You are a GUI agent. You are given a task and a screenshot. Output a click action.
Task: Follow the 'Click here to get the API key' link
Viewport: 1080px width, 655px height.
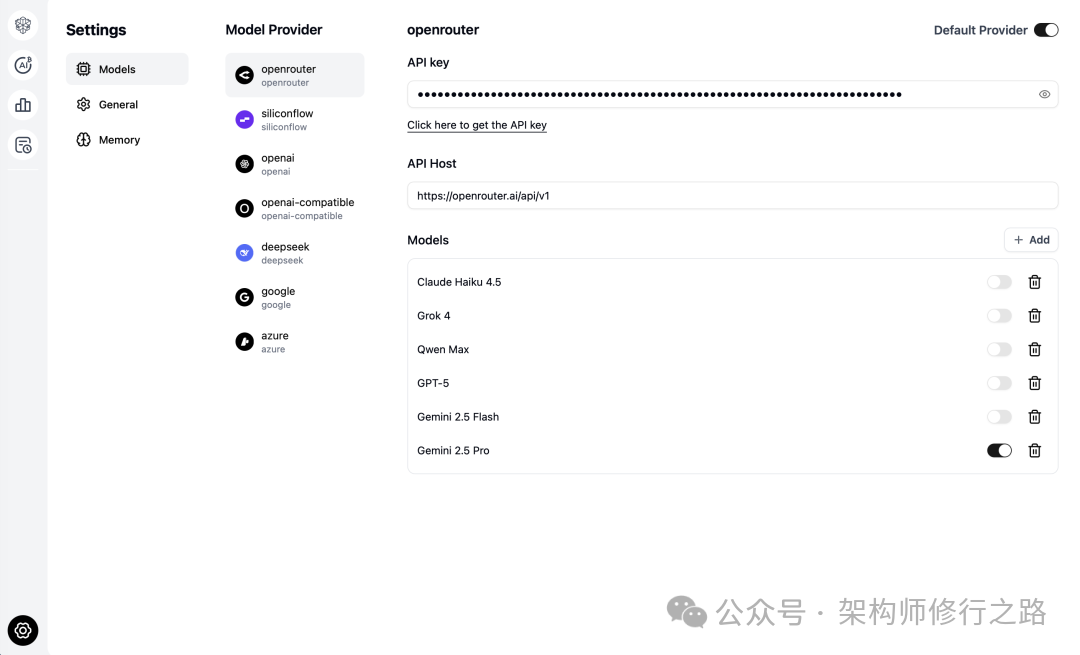pyautogui.click(x=477, y=126)
